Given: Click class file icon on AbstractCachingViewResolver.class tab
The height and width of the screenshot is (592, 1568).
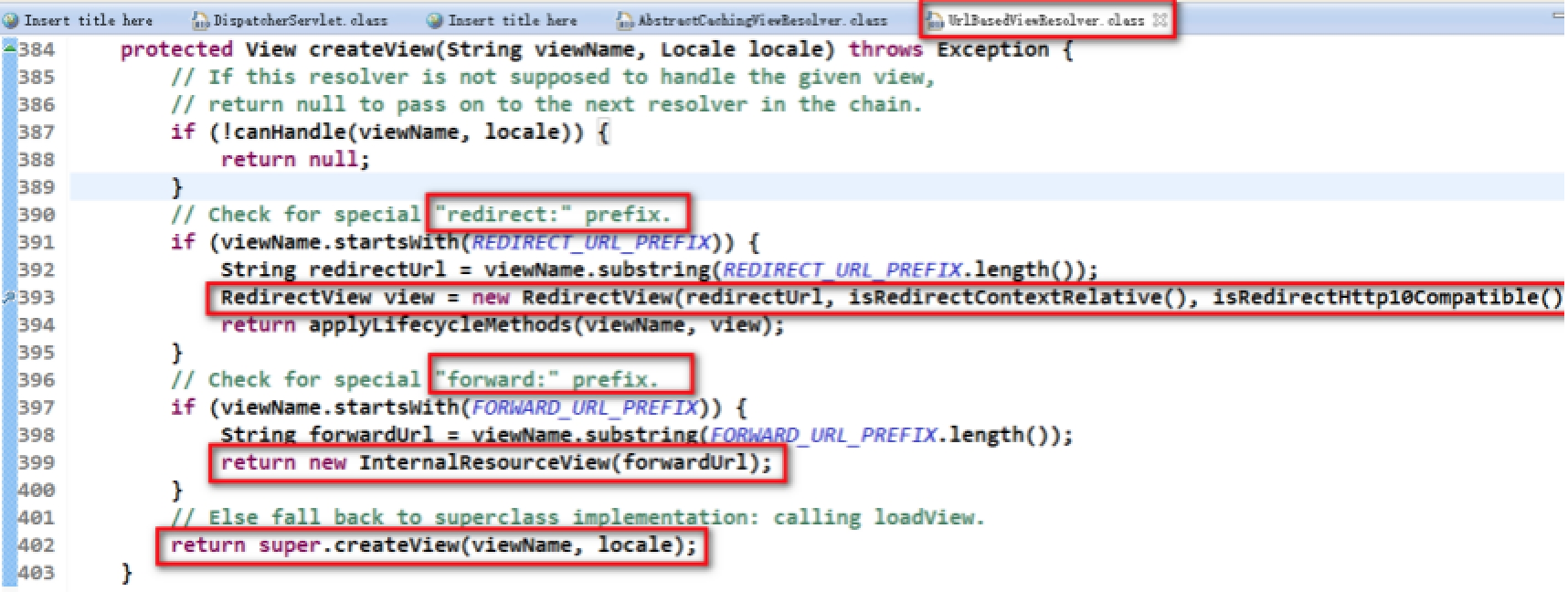Looking at the screenshot, I should pos(625,20).
